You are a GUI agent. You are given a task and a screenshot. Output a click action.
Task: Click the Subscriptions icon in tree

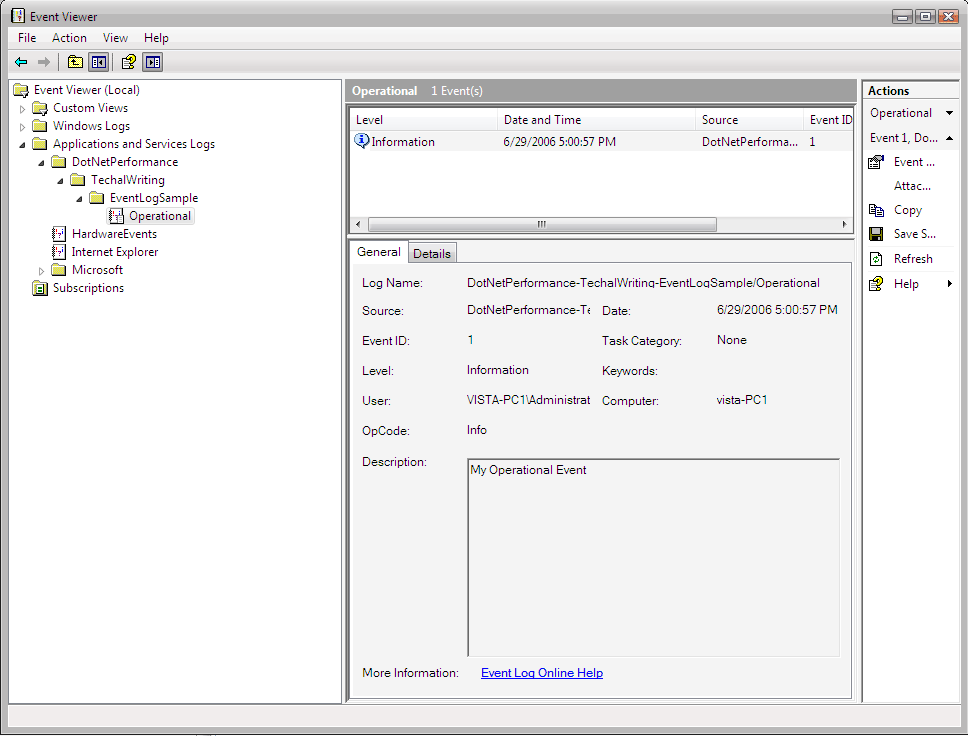pos(40,288)
